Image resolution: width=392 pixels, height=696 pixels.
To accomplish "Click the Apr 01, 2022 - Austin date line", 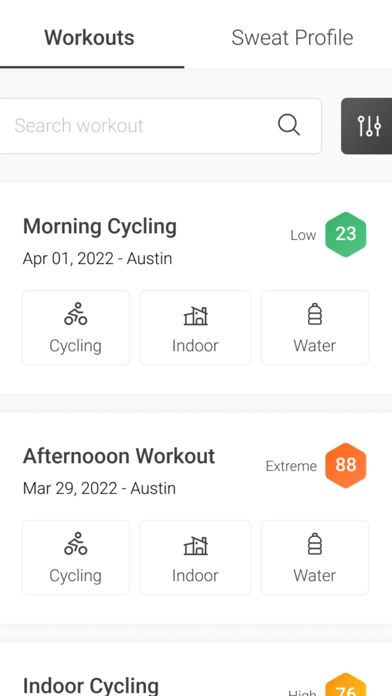I will [98, 258].
